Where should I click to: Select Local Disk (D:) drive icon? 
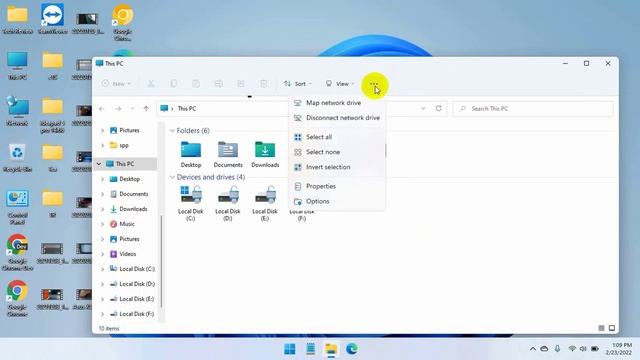click(228, 195)
